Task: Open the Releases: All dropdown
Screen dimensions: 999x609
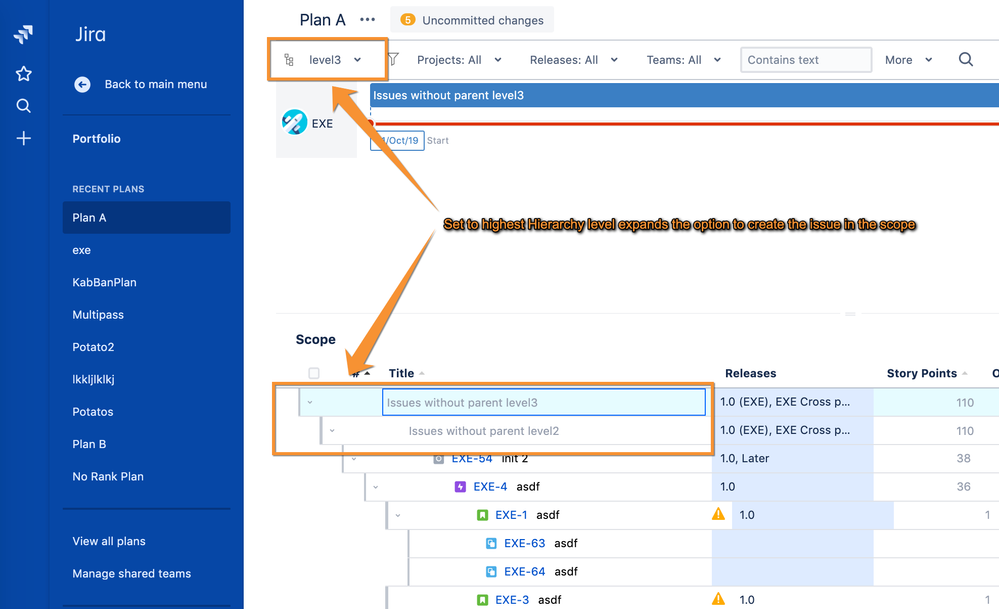Action: point(574,60)
